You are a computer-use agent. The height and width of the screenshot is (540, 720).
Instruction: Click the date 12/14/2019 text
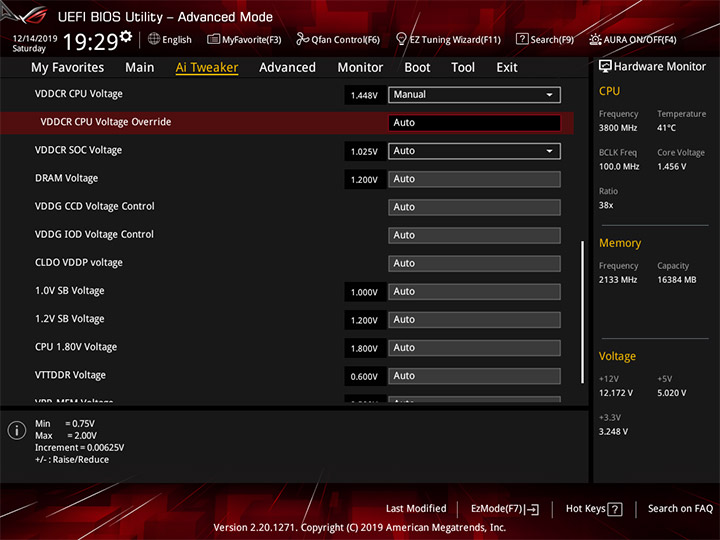coord(35,39)
